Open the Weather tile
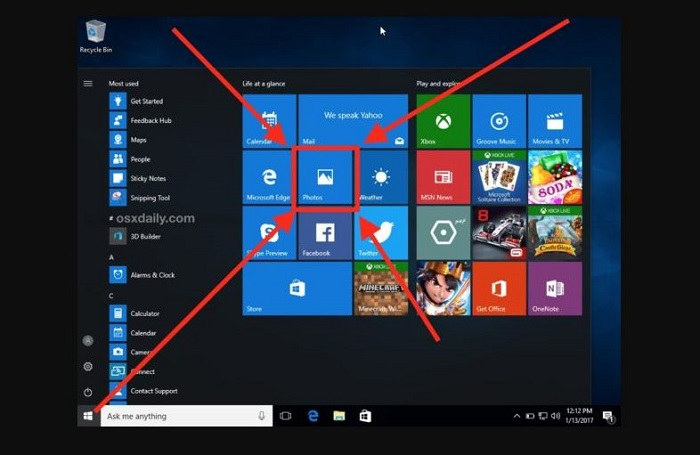The width and height of the screenshot is (700, 455). (x=381, y=177)
